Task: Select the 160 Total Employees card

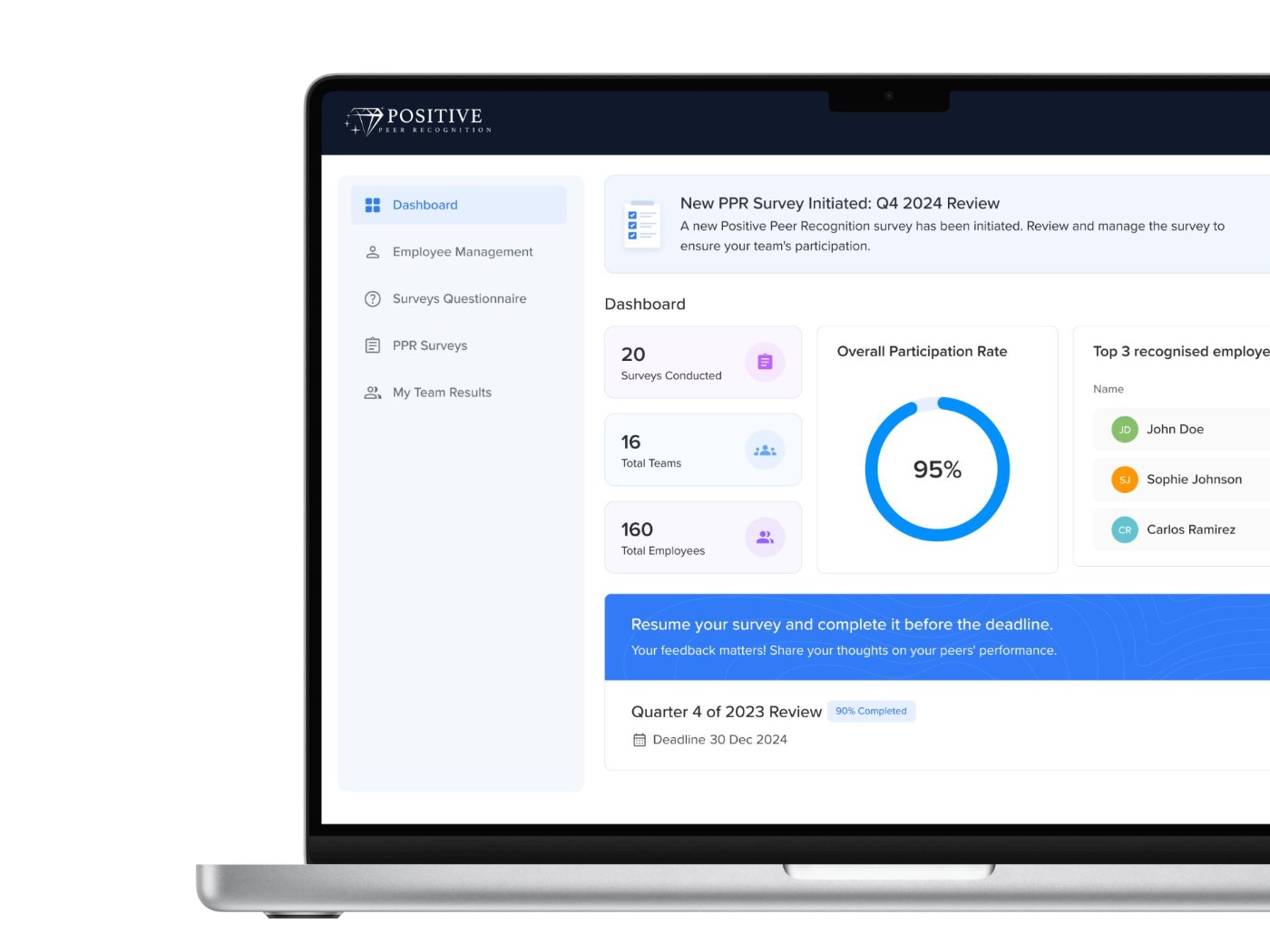Action: (x=703, y=538)
